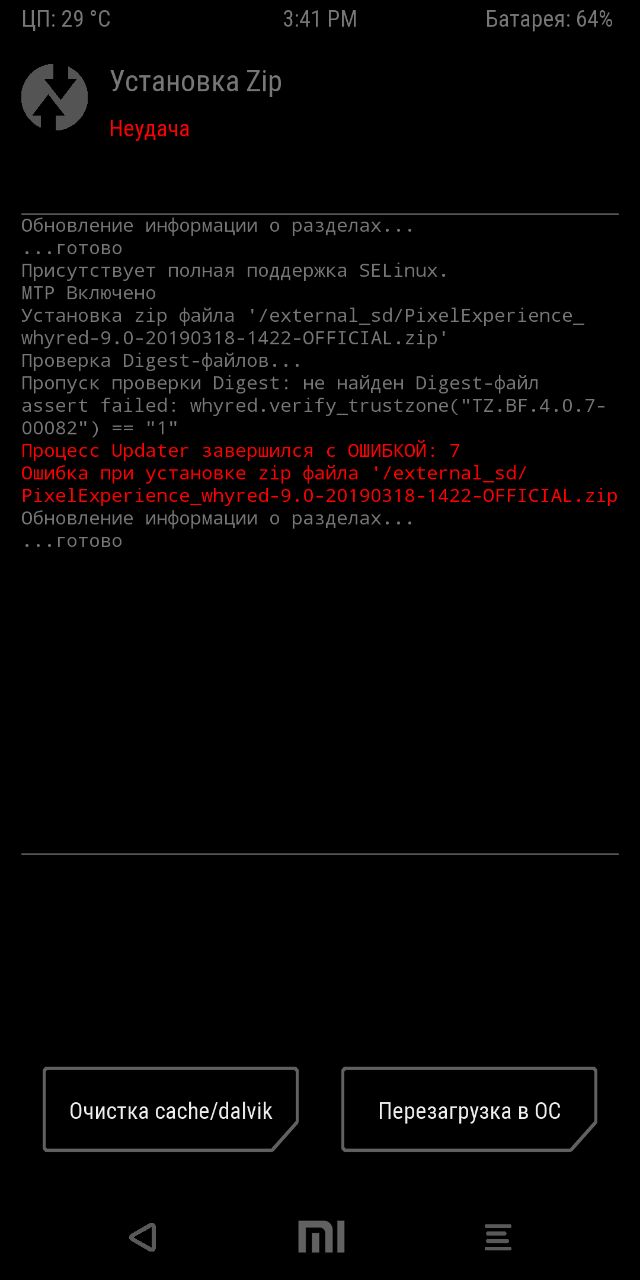Image resolution: width=640 pixels, height=1280 pixels.
Task: Tap the Mi home navigation icon
Action: [x=321, y=1238]
